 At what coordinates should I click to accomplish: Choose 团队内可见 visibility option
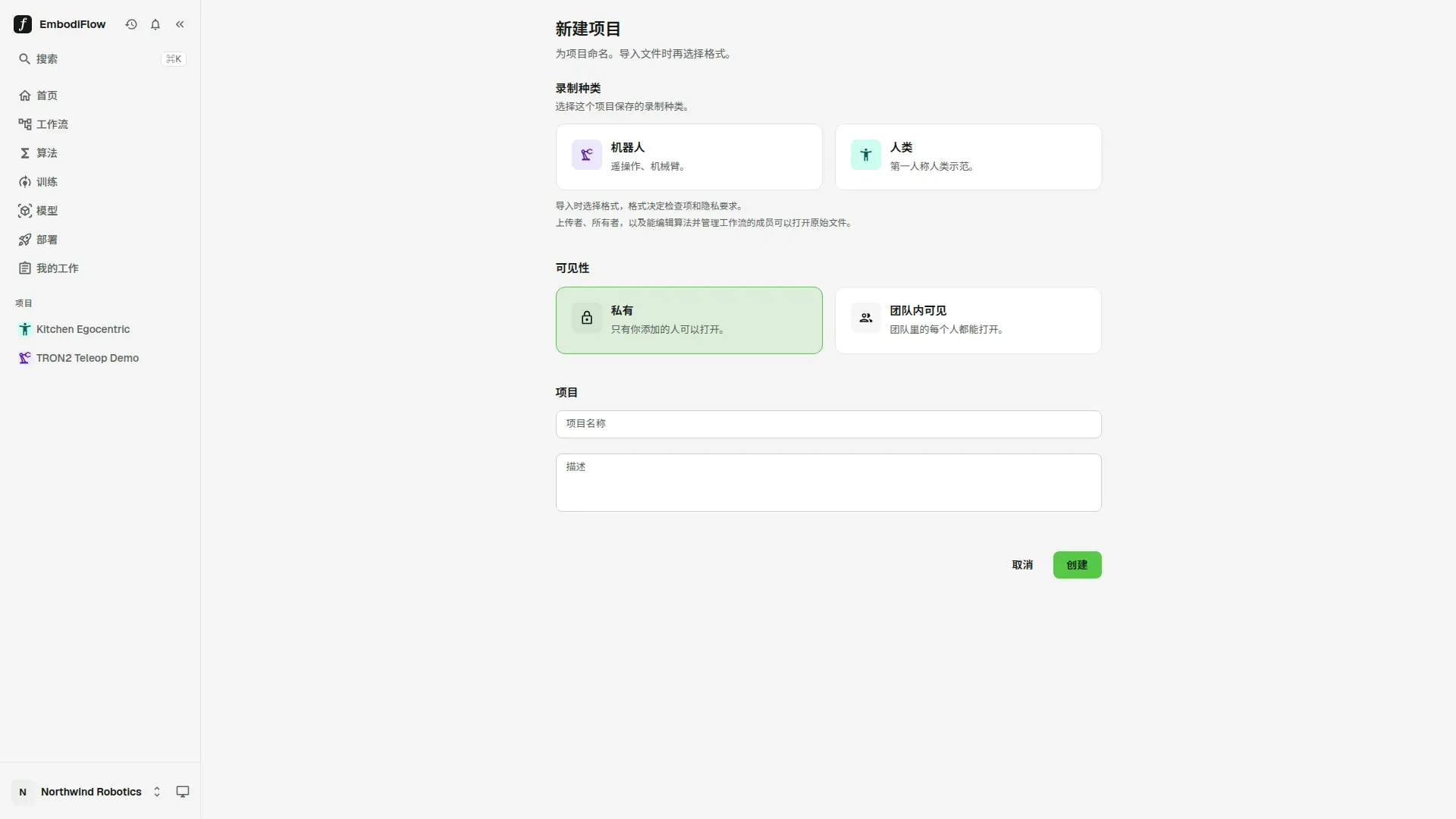pos(968,320)
